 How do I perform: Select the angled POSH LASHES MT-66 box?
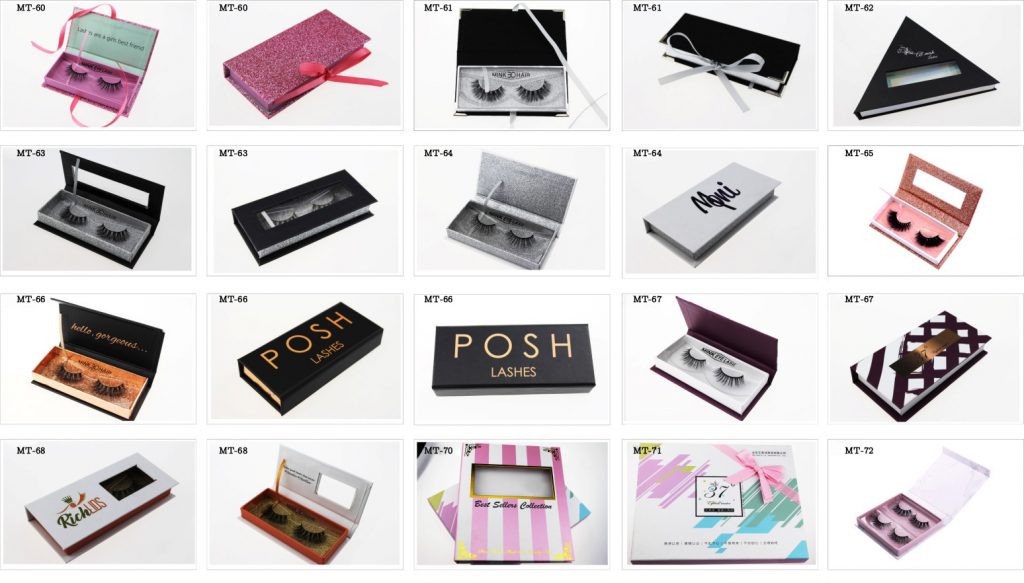[x=305, y=358]
